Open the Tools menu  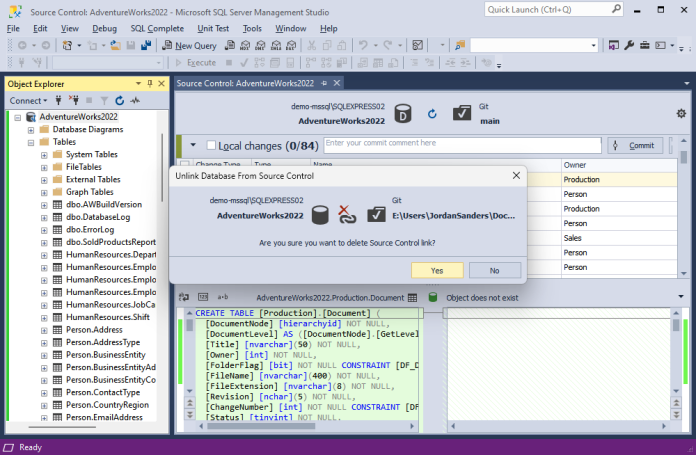[252, 29]
